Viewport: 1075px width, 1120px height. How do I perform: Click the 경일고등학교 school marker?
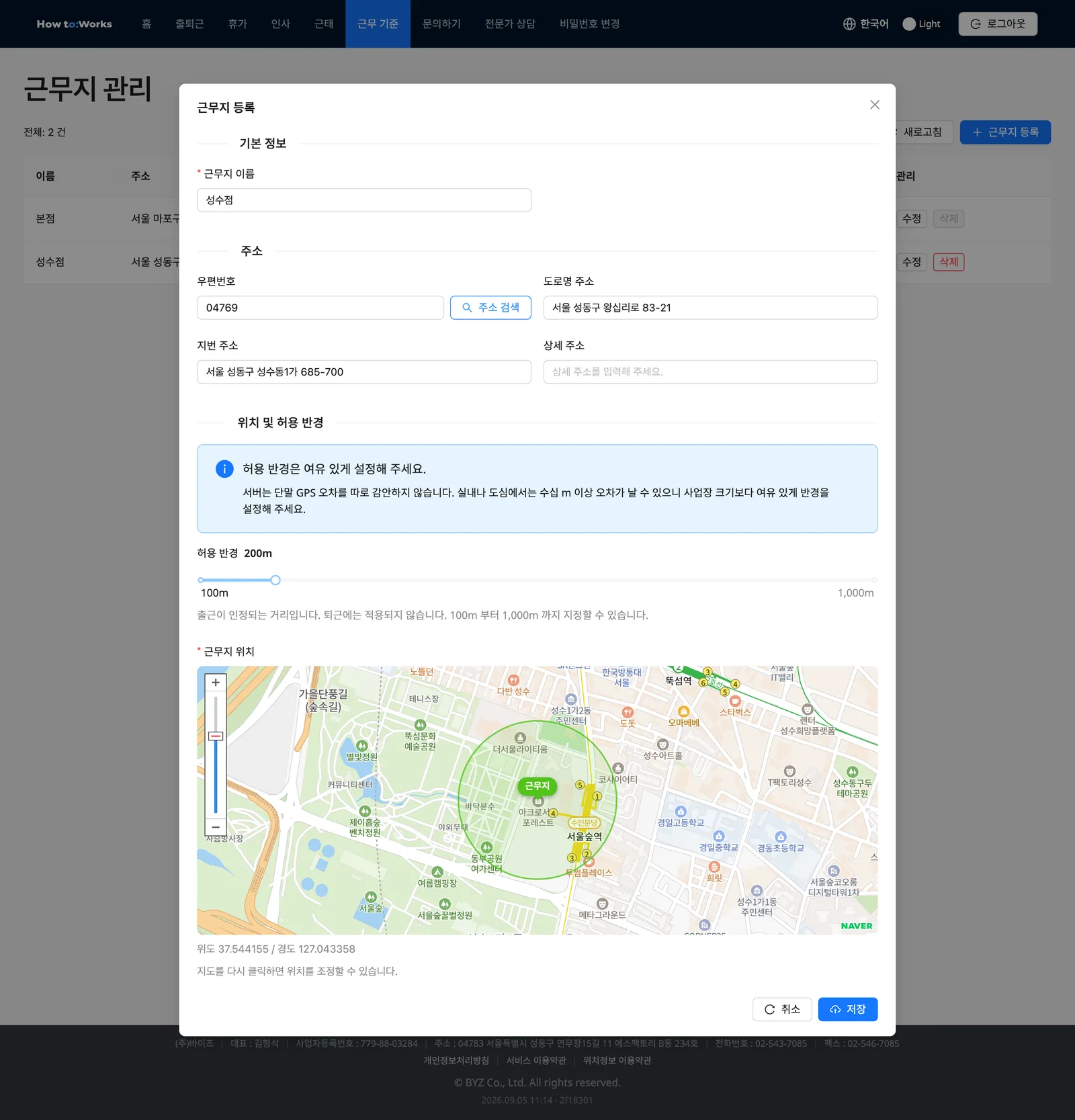pyautogui.click(x=681, y=812)
